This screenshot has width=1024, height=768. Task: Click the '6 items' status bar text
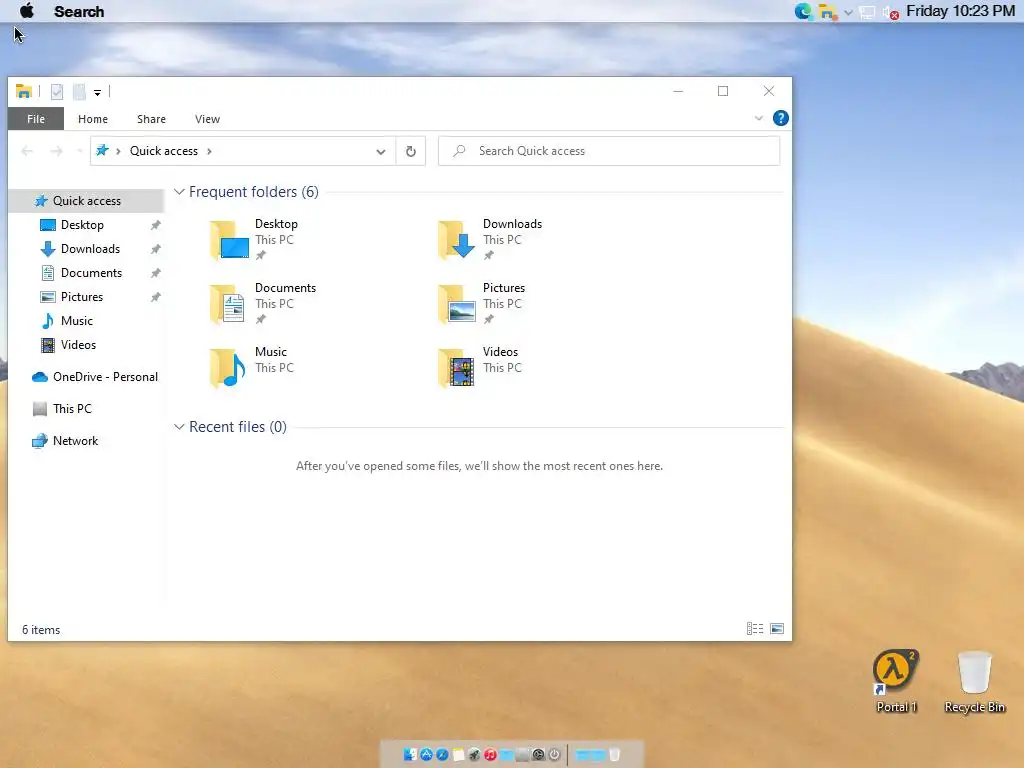tap(41, 630)
